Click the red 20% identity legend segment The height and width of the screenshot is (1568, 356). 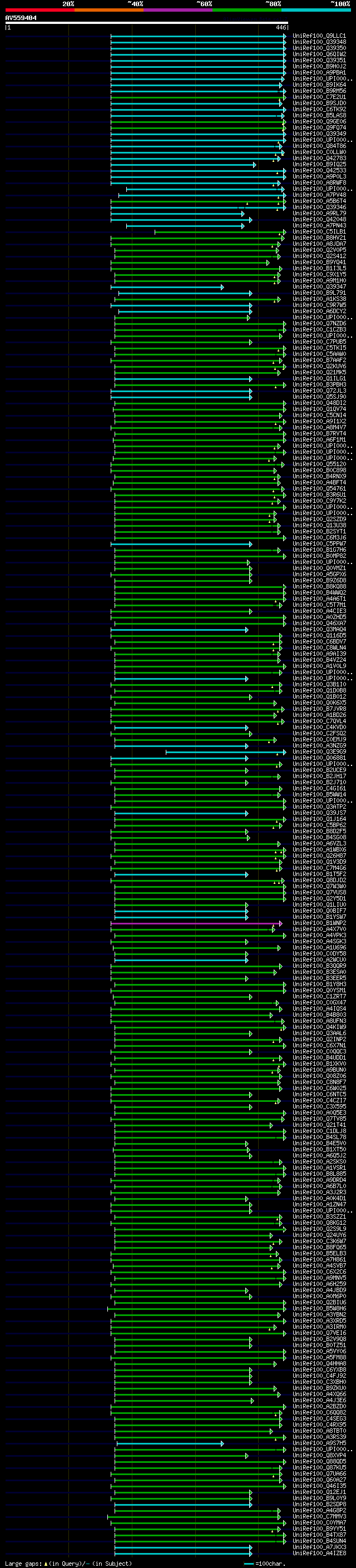click(x=39, y=10)
